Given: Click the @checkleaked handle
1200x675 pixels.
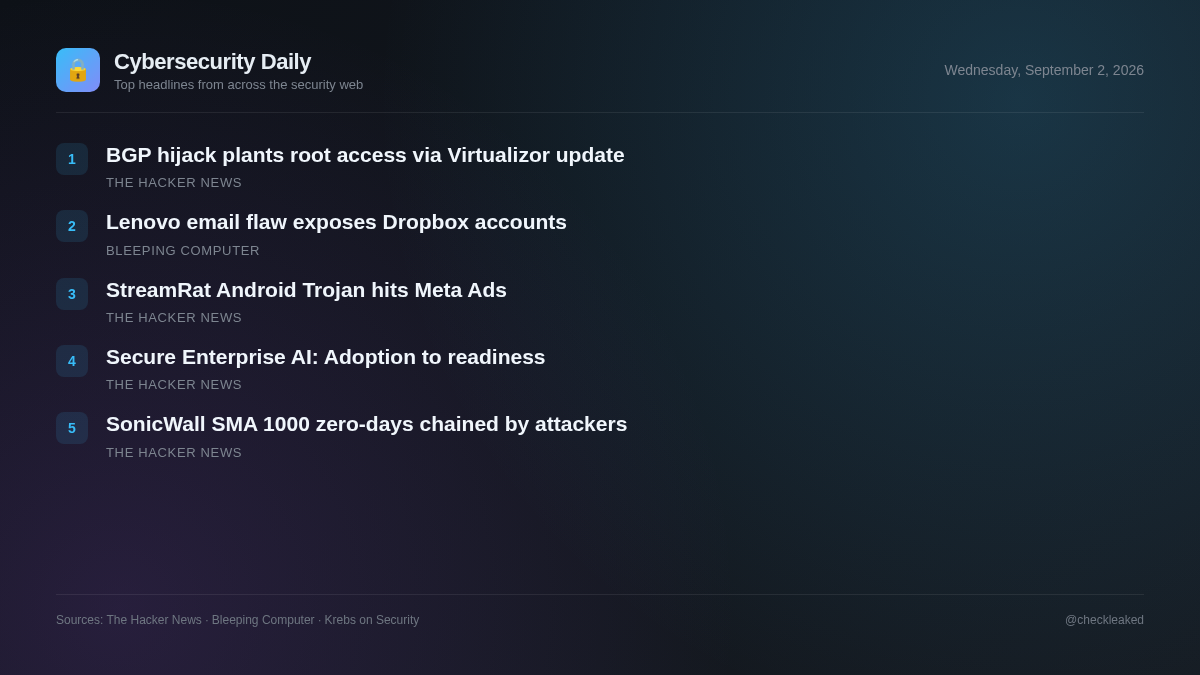Looking at the screenshot, I should pyautogui.click(x=1104, y=620).
